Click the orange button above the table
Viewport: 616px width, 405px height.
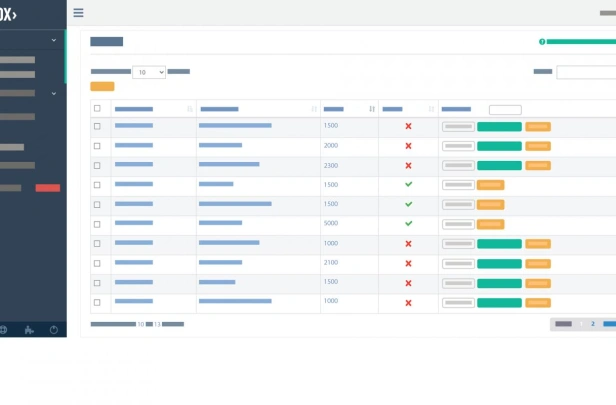click(102, 86)
